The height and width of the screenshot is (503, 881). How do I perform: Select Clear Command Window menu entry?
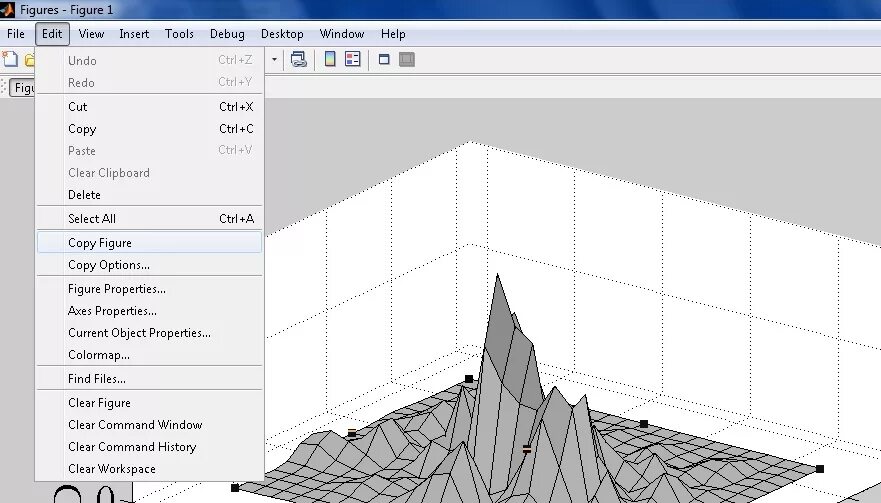[x=149, y=425]
